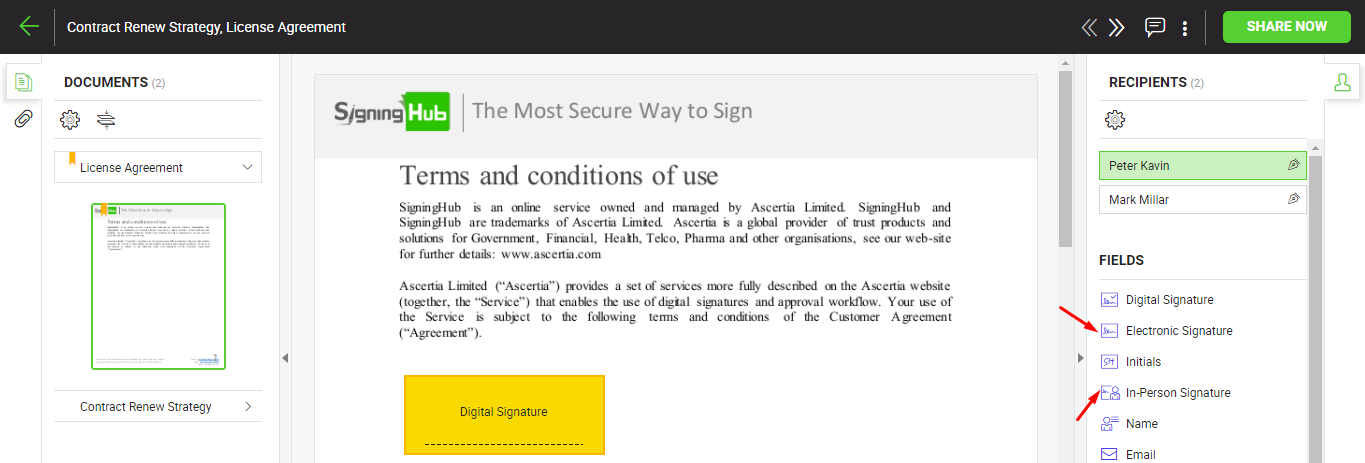Viewport: 1365px width, 463px height.
Task: Collapse the left documents panel arrow
Action: pos(285,357)
